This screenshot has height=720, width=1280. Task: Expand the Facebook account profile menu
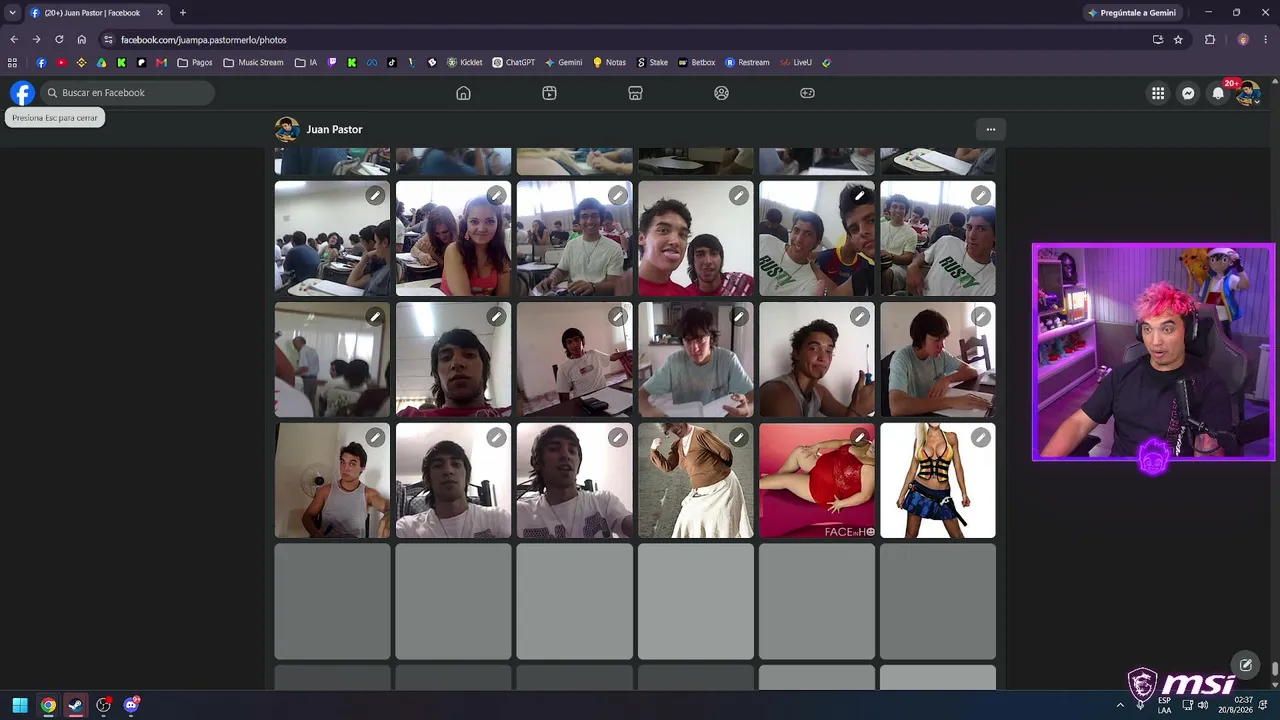click(1248, 93)
